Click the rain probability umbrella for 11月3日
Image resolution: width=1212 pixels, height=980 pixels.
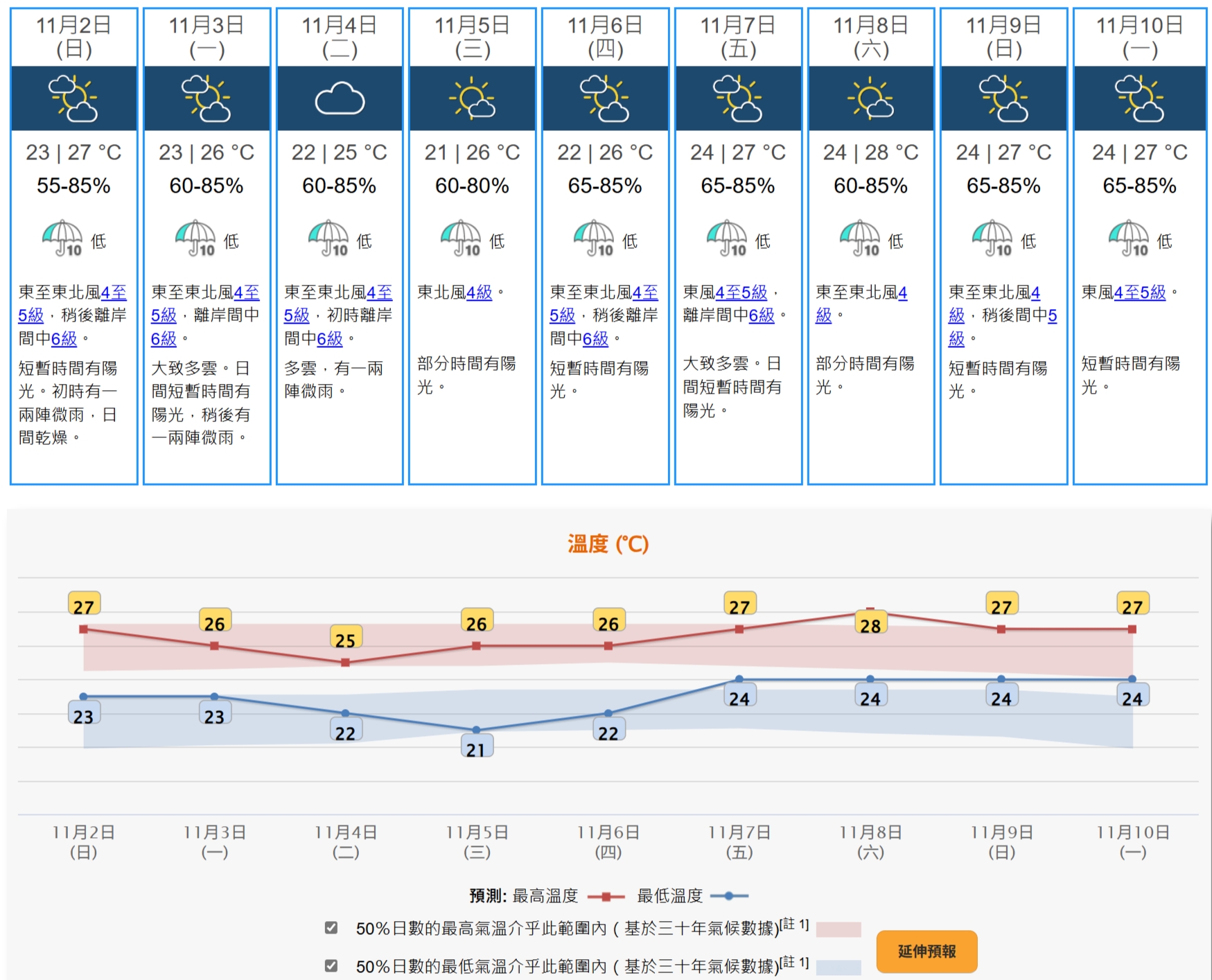coord(196,238)
